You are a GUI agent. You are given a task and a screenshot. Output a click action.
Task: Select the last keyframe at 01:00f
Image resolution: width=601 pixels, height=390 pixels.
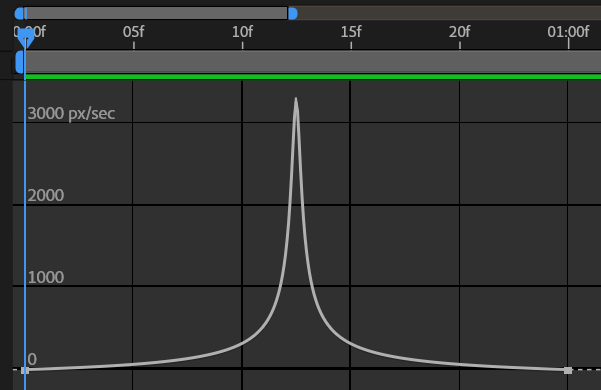coord(568,370)
